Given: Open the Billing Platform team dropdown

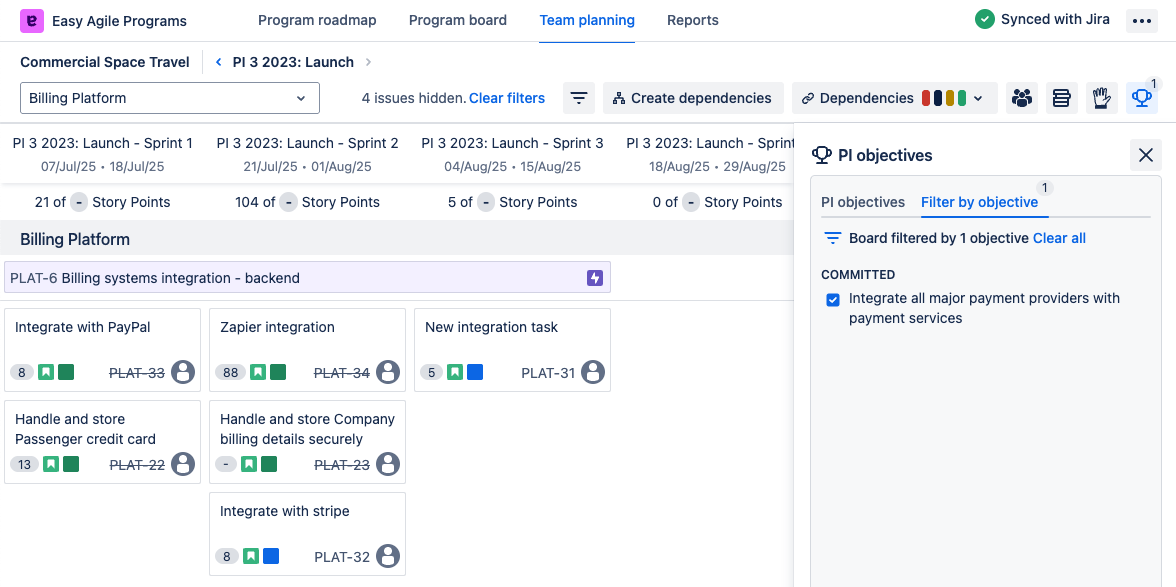Looking at the screenshot, I should click(x=170, y=98).
